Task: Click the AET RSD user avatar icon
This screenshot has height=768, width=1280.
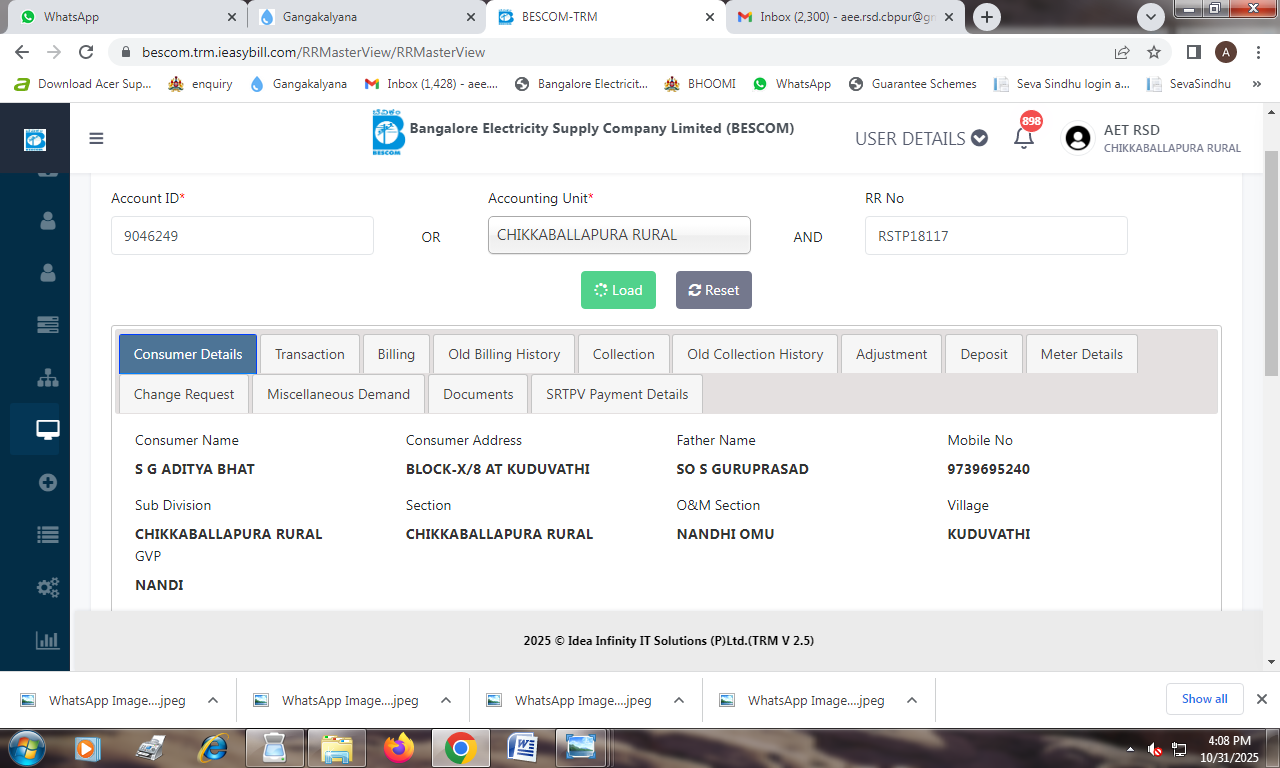Action: point(1078,138)
